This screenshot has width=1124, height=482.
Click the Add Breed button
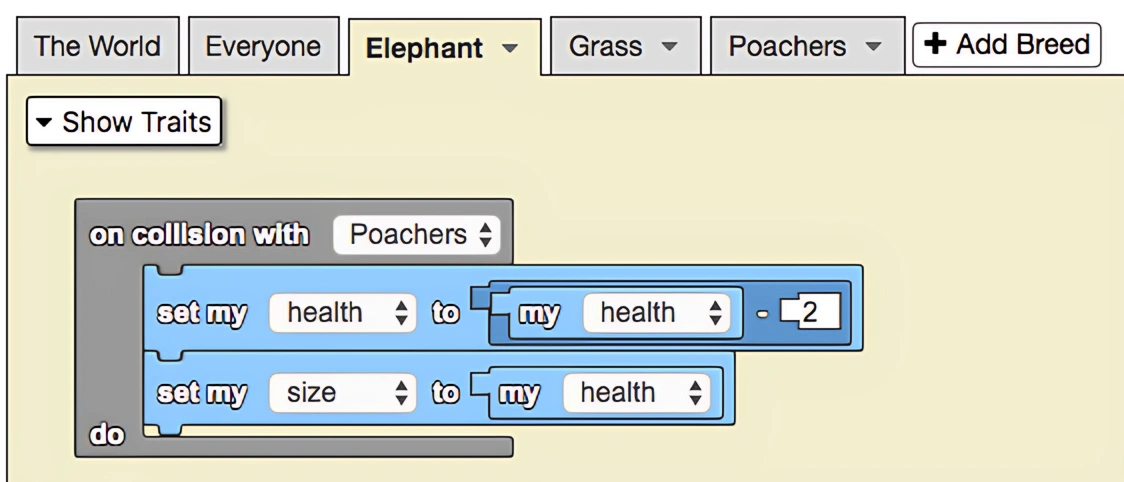click(x=1006, y=45)
